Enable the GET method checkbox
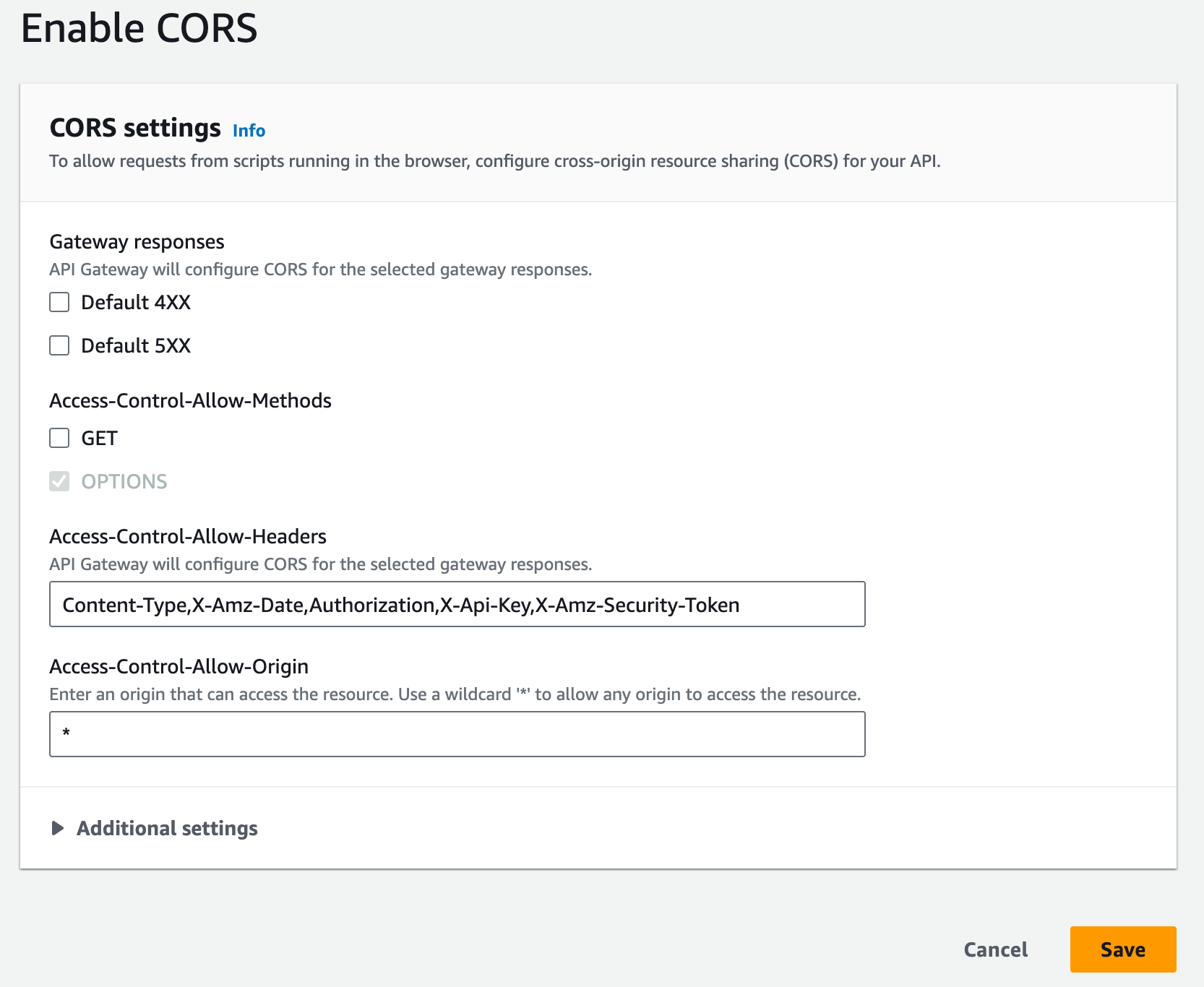The image size is (1204, 987). pos(59,438)
